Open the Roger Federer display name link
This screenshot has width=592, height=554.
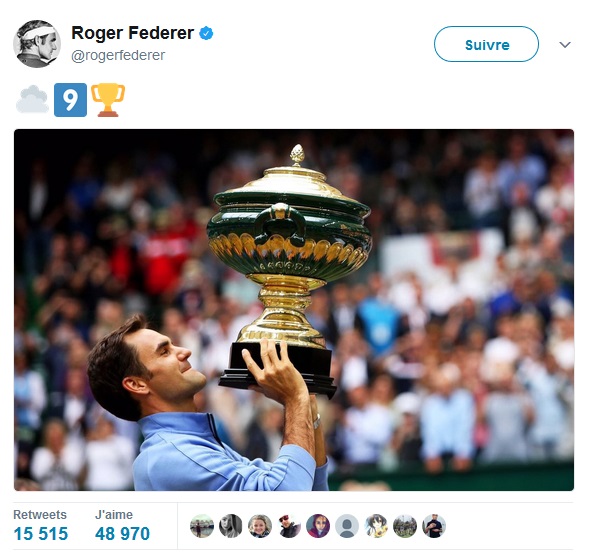(133, 33)
